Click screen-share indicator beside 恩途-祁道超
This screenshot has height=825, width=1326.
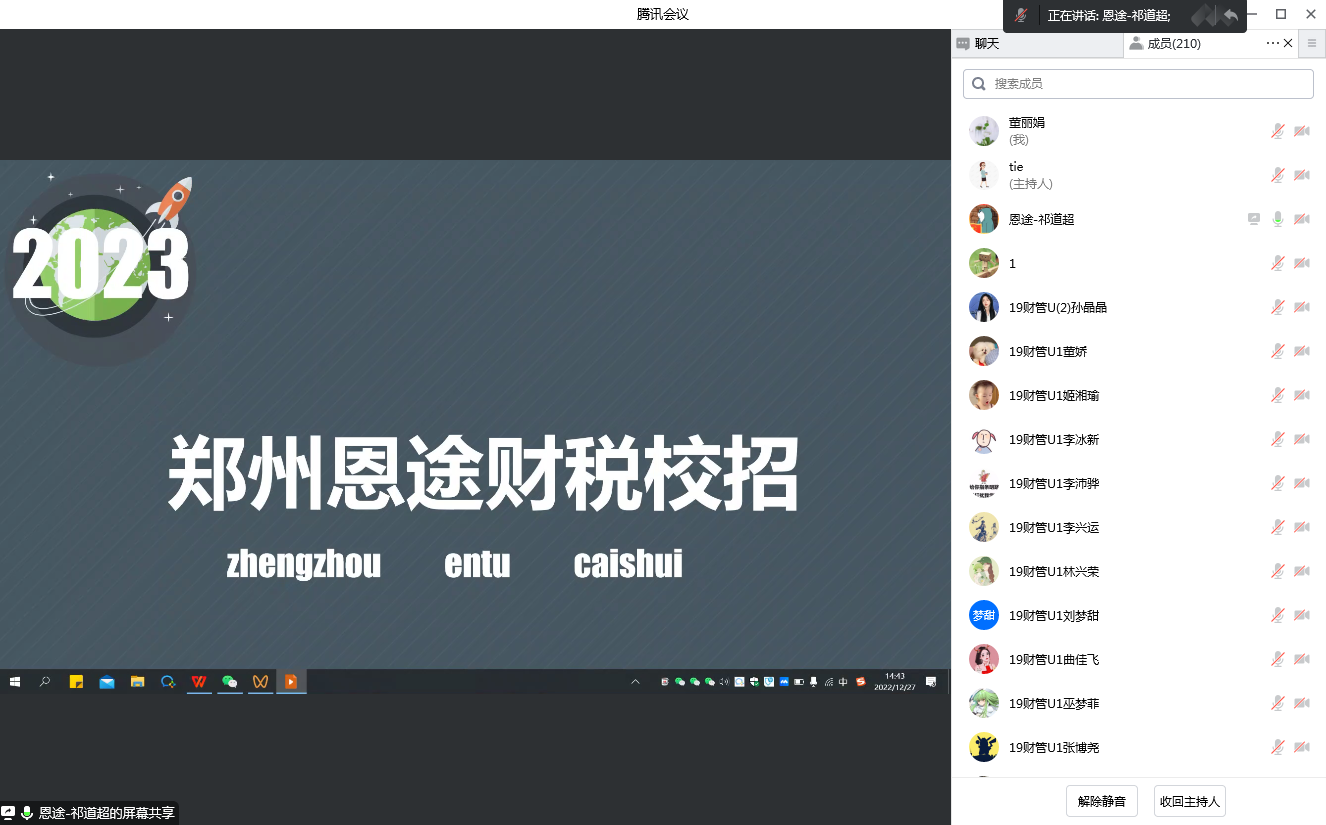[x=1254, y=219]
